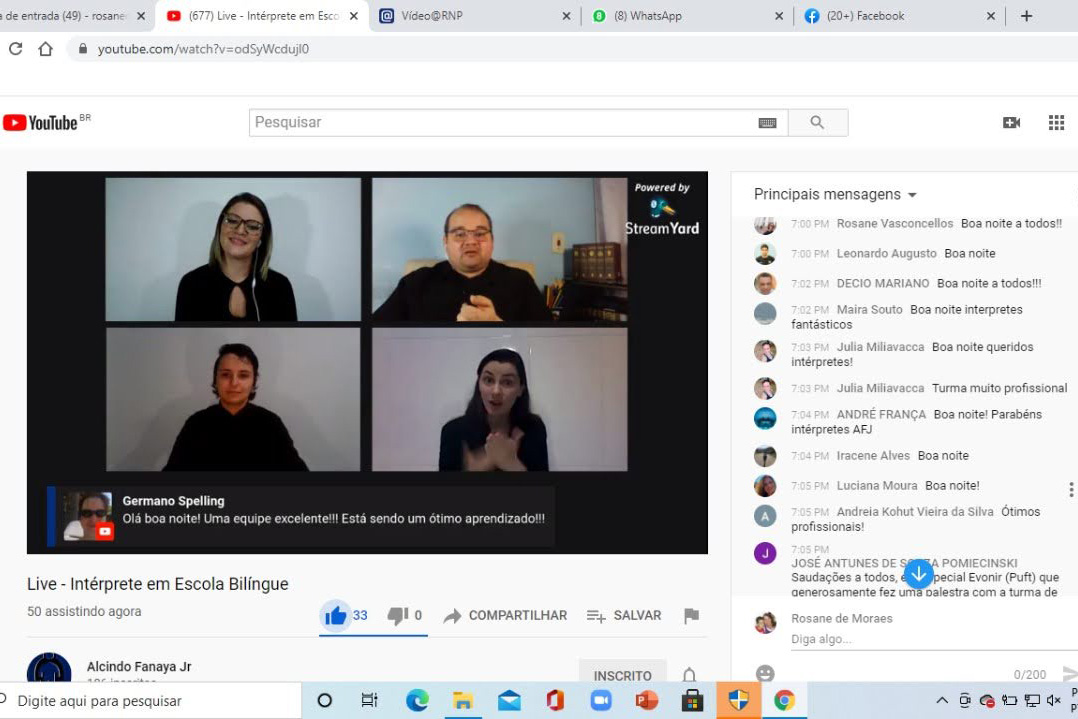This screenshot has width=1078, height=719.
Task: Open Zoom from the Windows taskbar
Action: click(x=601, y=700)
